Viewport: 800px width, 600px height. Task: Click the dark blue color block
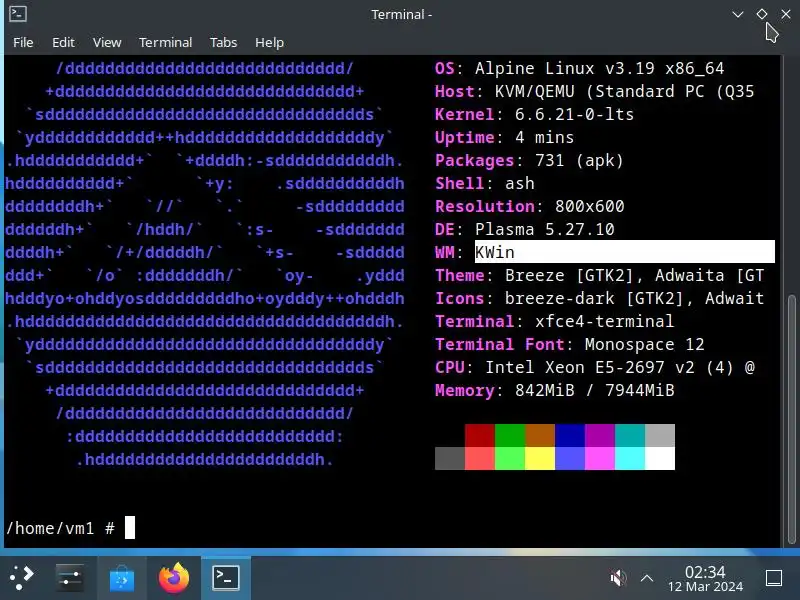tap(570, 435)
